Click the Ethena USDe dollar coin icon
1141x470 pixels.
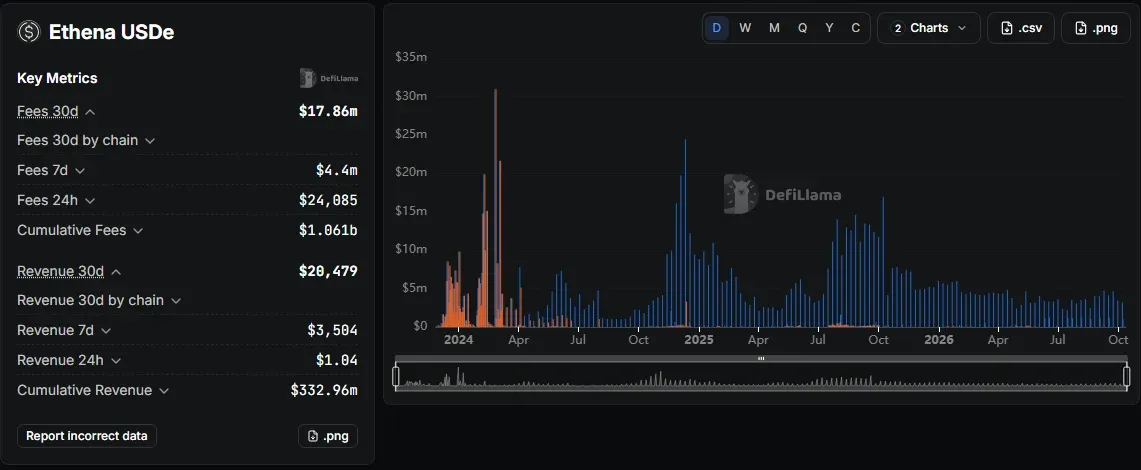(x=29, y=31)
